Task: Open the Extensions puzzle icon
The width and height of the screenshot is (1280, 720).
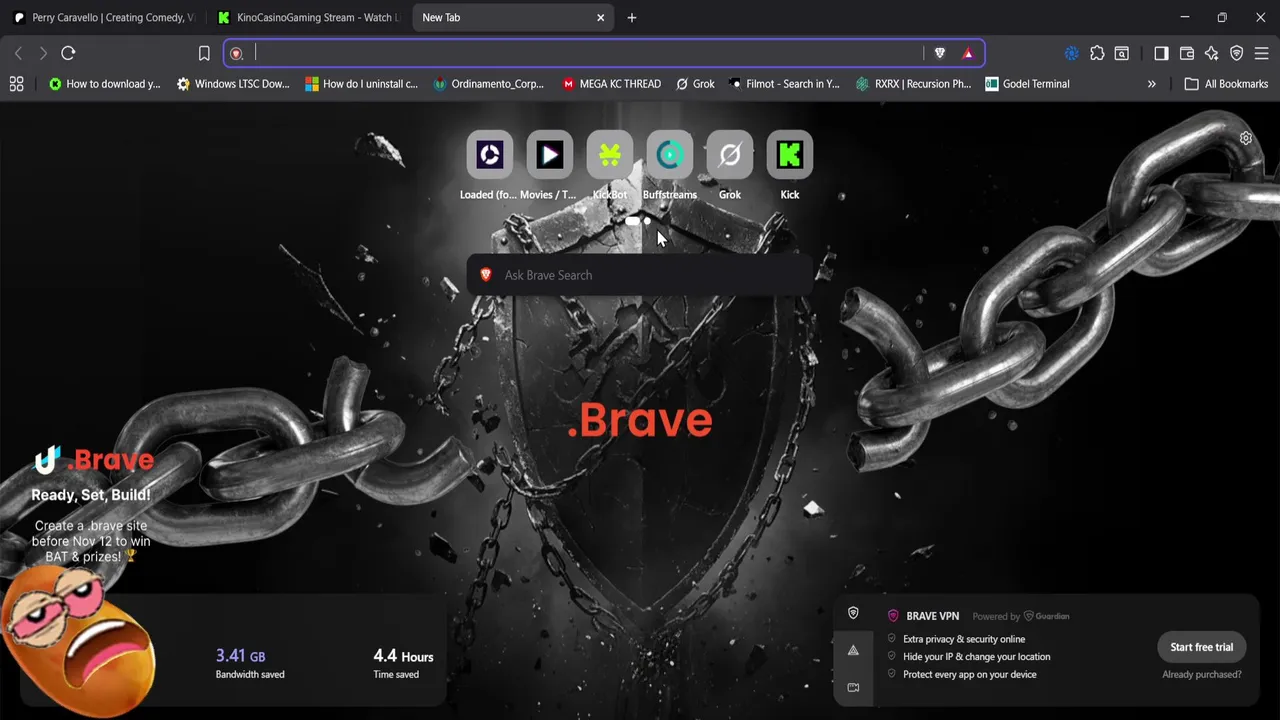Action: (x=1097, y=53)
